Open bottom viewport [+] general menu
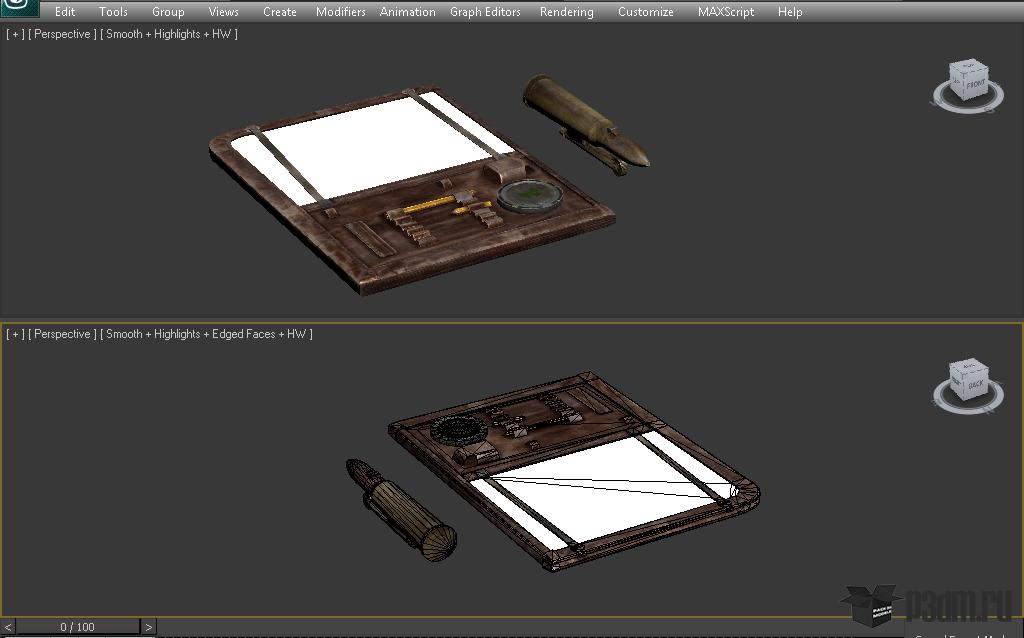 15,334
